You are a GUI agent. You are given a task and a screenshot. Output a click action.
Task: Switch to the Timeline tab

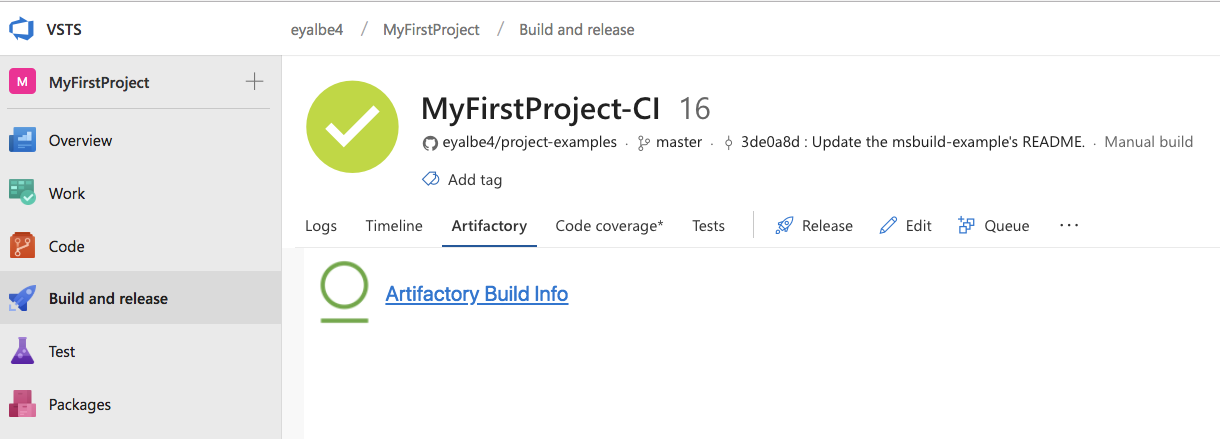[x=394, y=226]
